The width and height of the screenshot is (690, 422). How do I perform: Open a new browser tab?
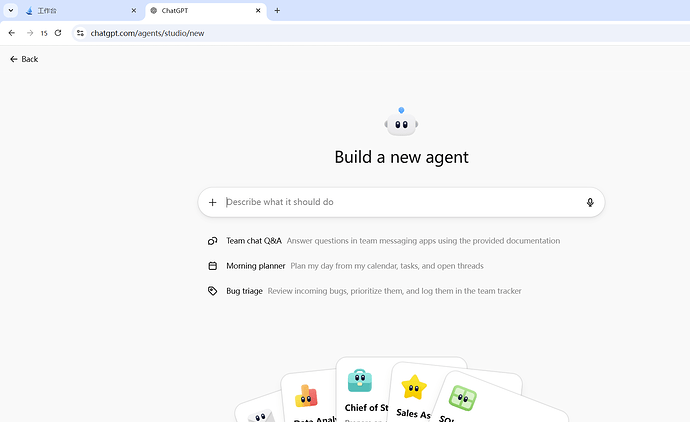point(277,11)
